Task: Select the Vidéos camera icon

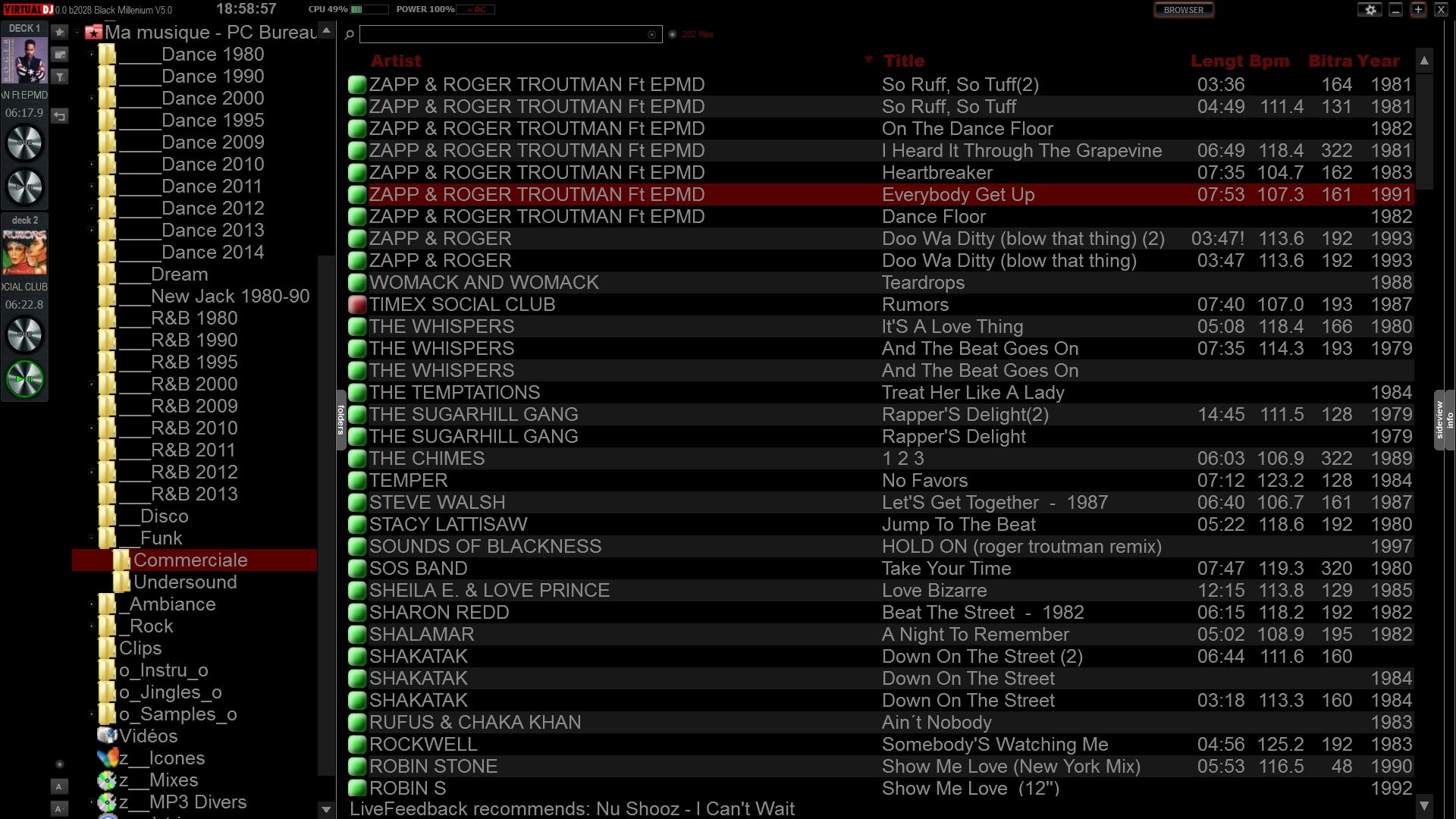Action: [x=107, y=736]
